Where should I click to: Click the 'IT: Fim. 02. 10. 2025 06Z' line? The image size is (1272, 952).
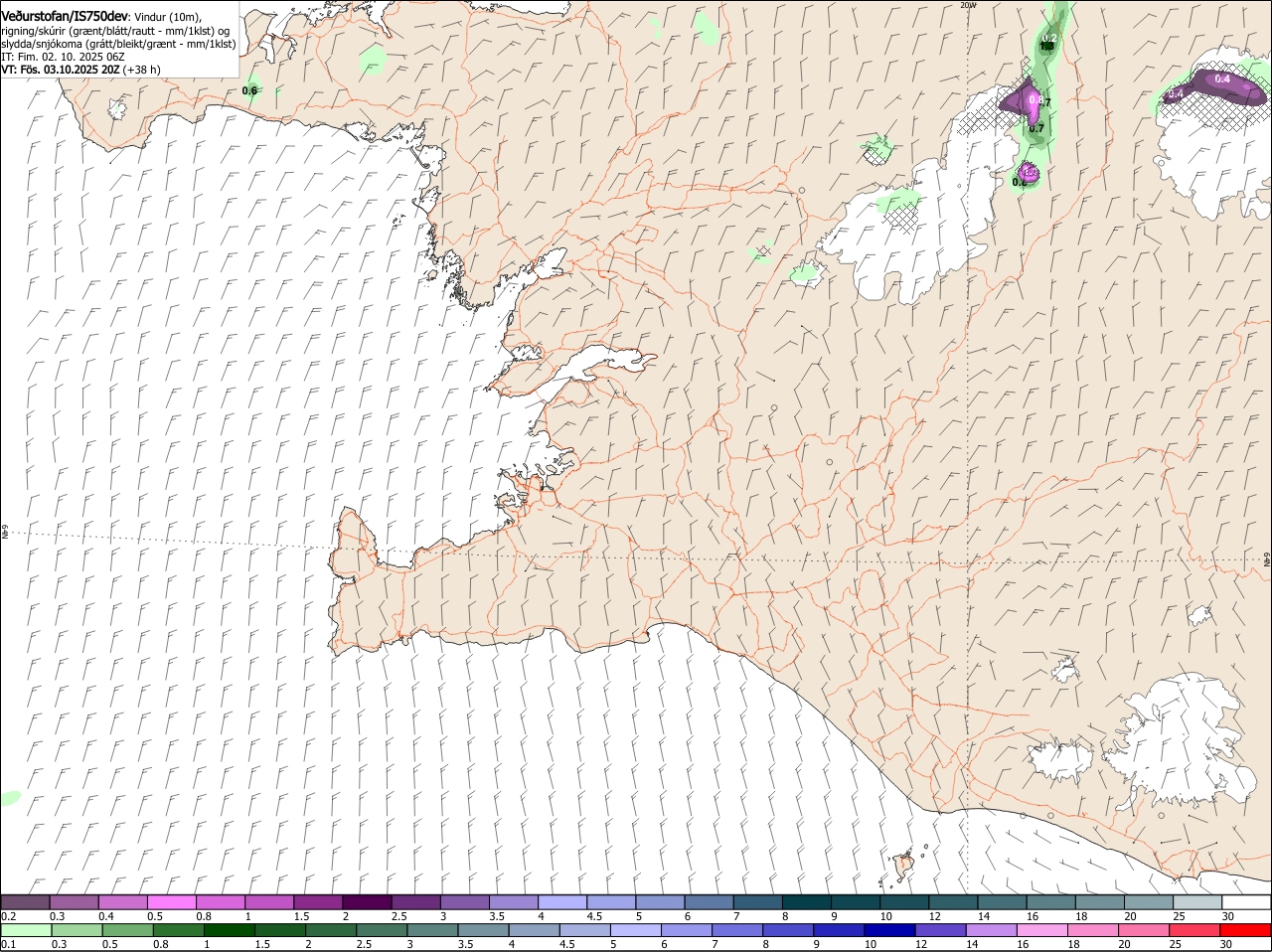pos(63,57)
